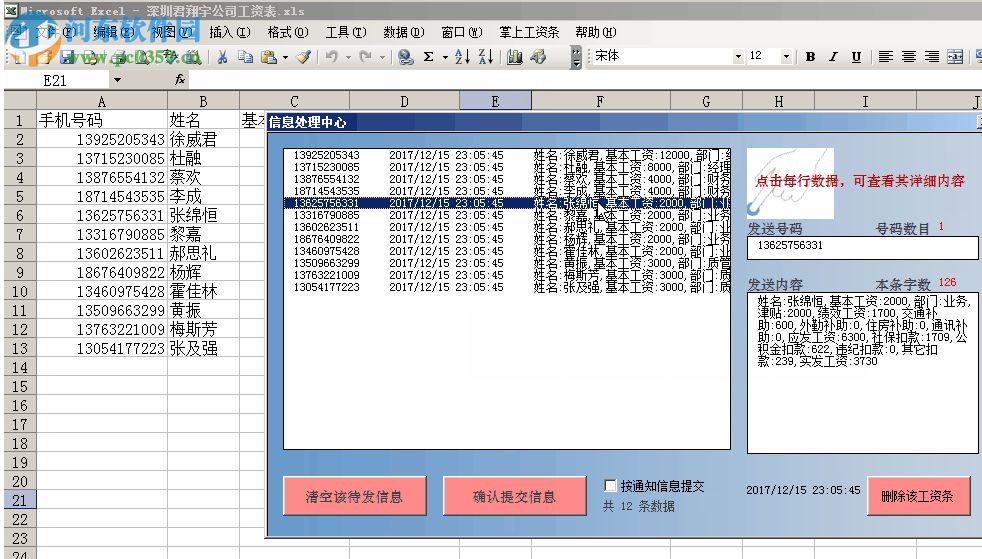Screen dimensions: 982x559
Task: Select list row 13316790885 in dialog
Action: click(x=507, y=215)
